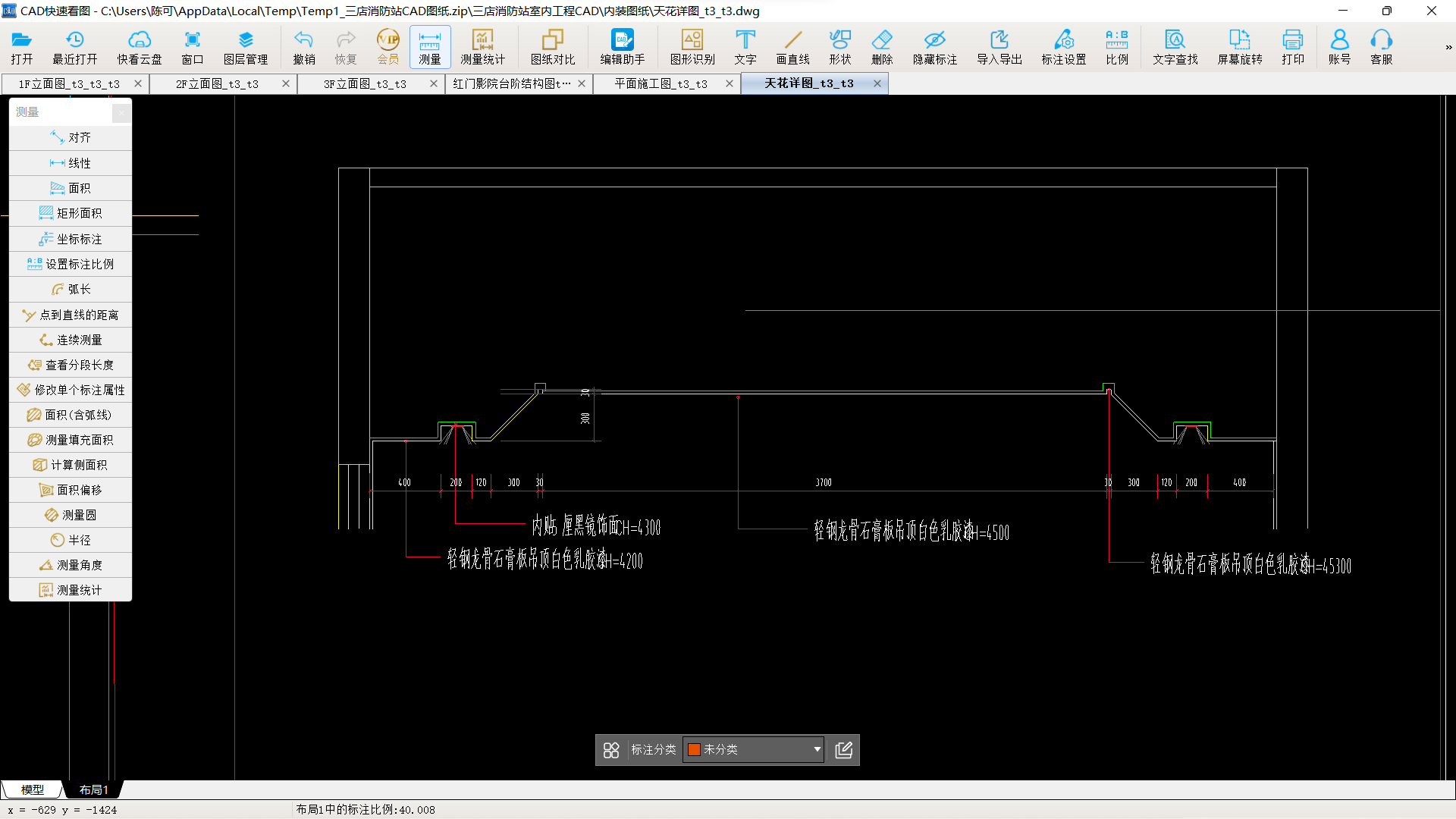This screenshot has height=819, width=1456.
Task: Launch 图纸对比 drawing comparison
Action: (553, 47)
